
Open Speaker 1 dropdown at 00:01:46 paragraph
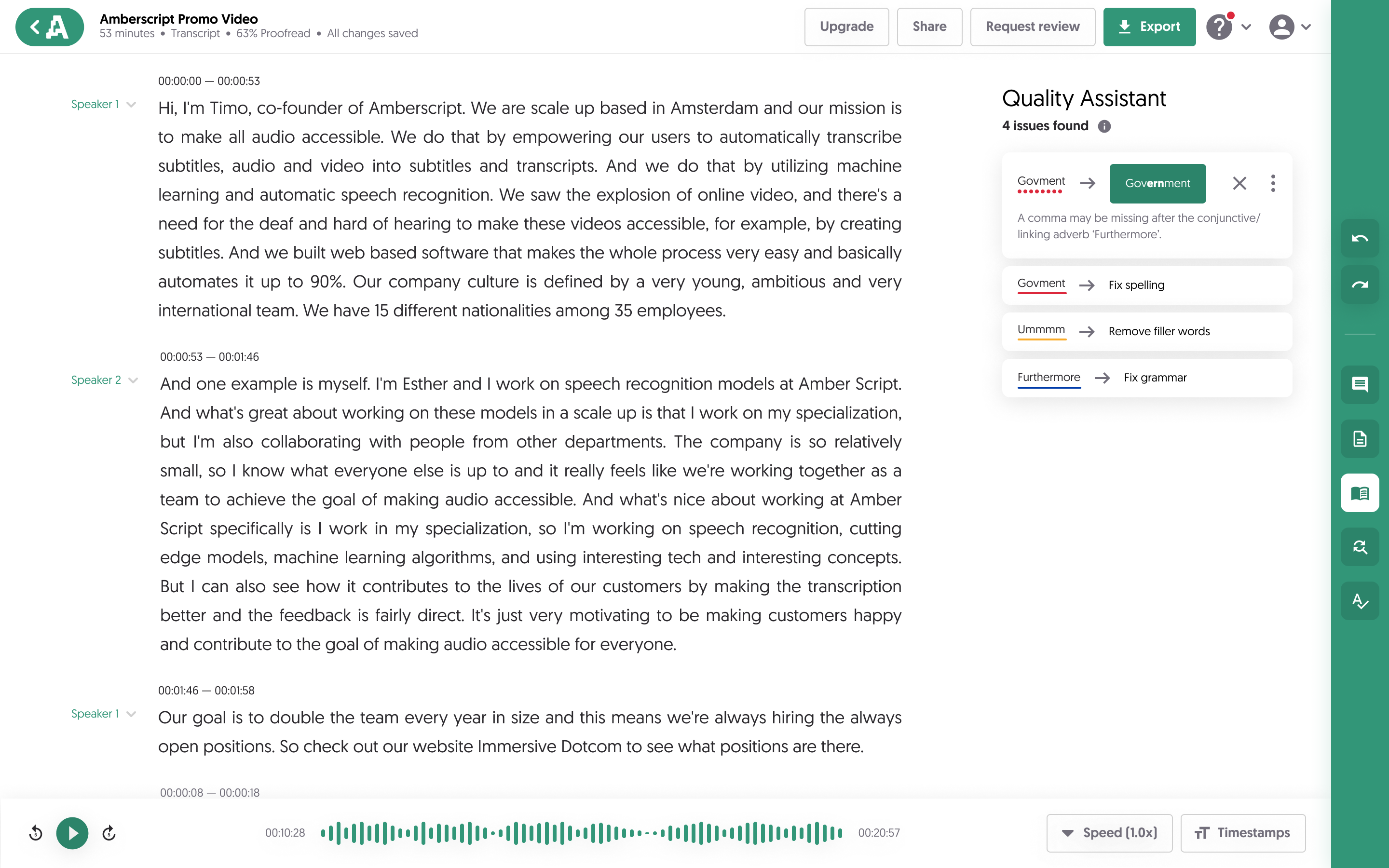click(x=103, y=714)
